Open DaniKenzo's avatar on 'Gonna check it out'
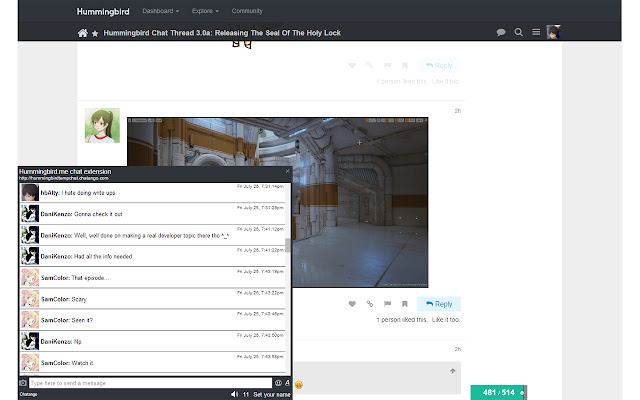 click(30, 214)
